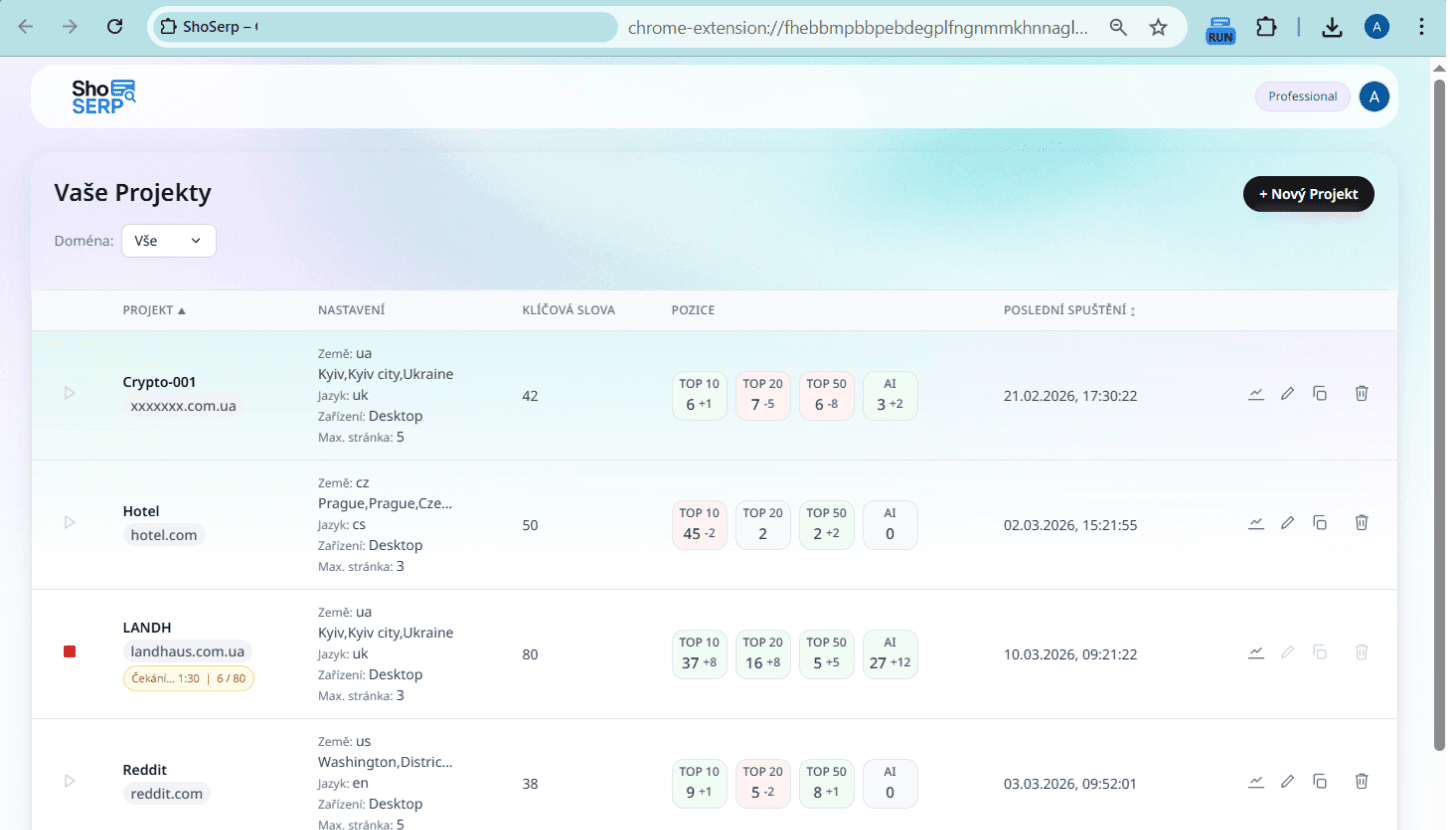Go forward in browser history
The image size is (1450, 830).
point(70,27)
